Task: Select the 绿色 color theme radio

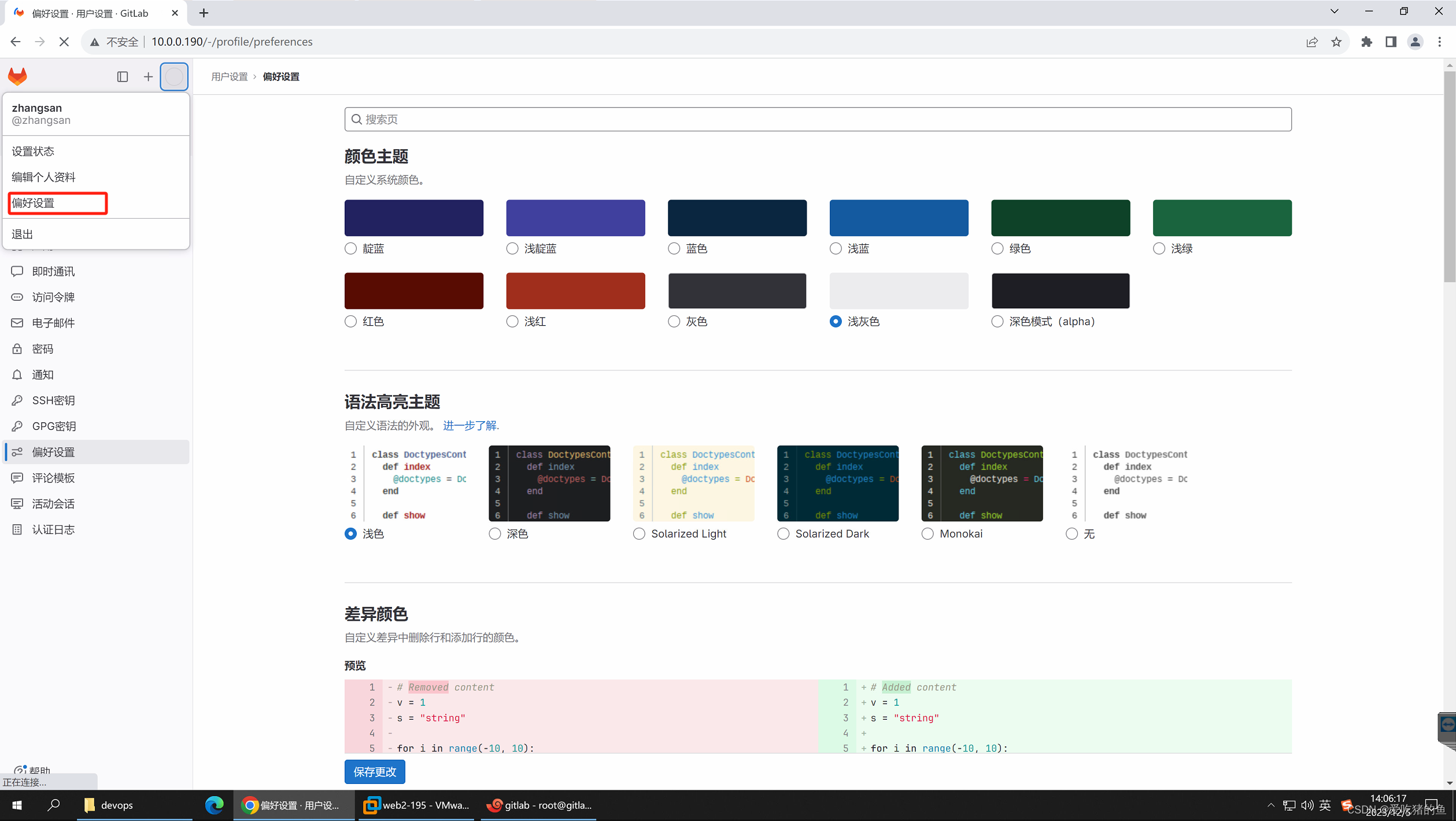Action: tap(997, 249)
